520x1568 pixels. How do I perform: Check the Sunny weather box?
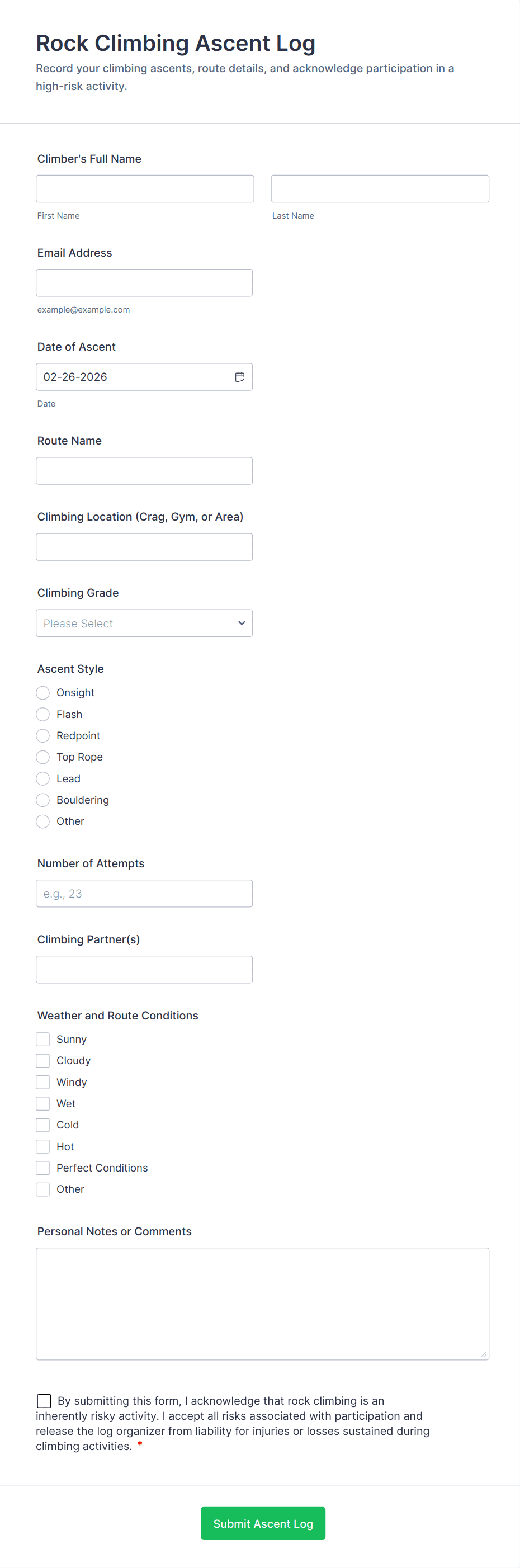[x=42, y=1039]
